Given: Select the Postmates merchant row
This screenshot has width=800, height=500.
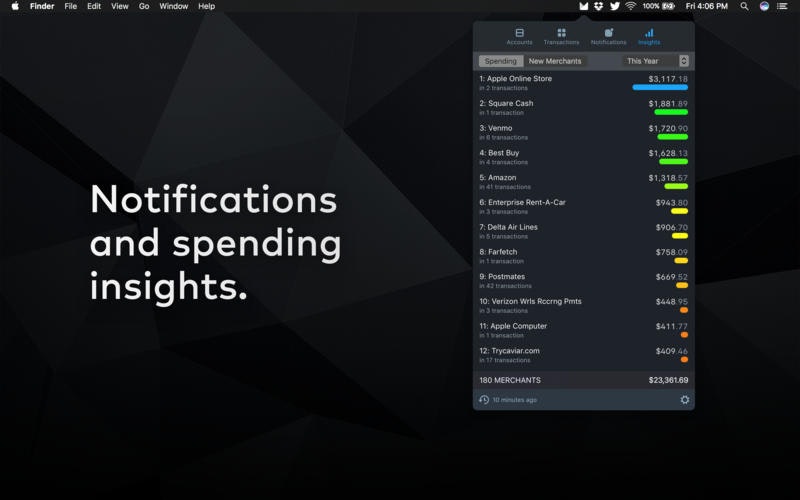Looking at the screenshot, I should [584, 281].
